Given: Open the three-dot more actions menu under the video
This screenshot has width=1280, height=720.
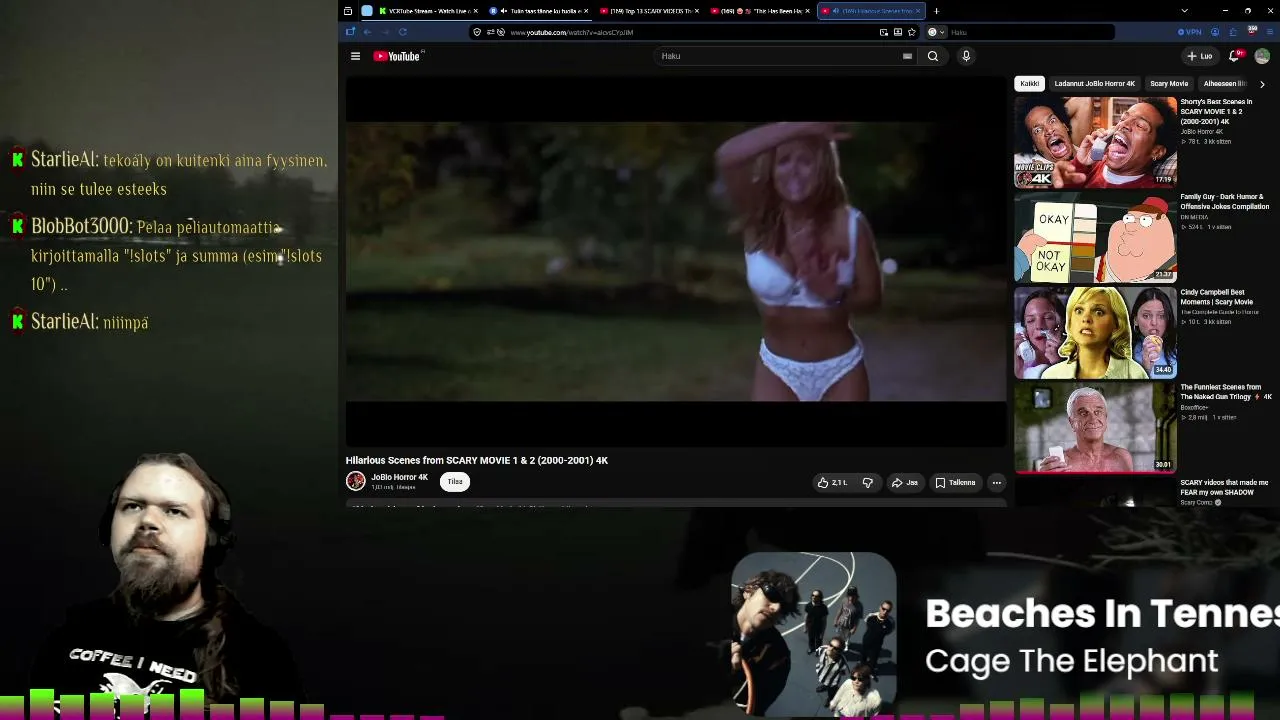Looking at the screenshot, I should coord(996,483).
